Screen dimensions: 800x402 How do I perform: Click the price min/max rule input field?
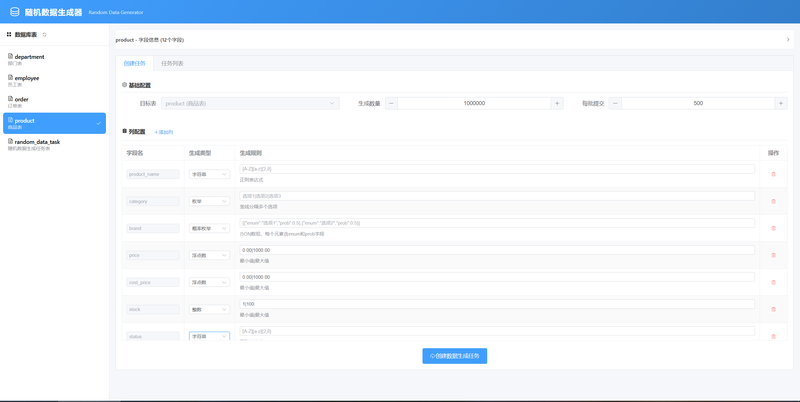pyautogui.click(x=497, y=250)
